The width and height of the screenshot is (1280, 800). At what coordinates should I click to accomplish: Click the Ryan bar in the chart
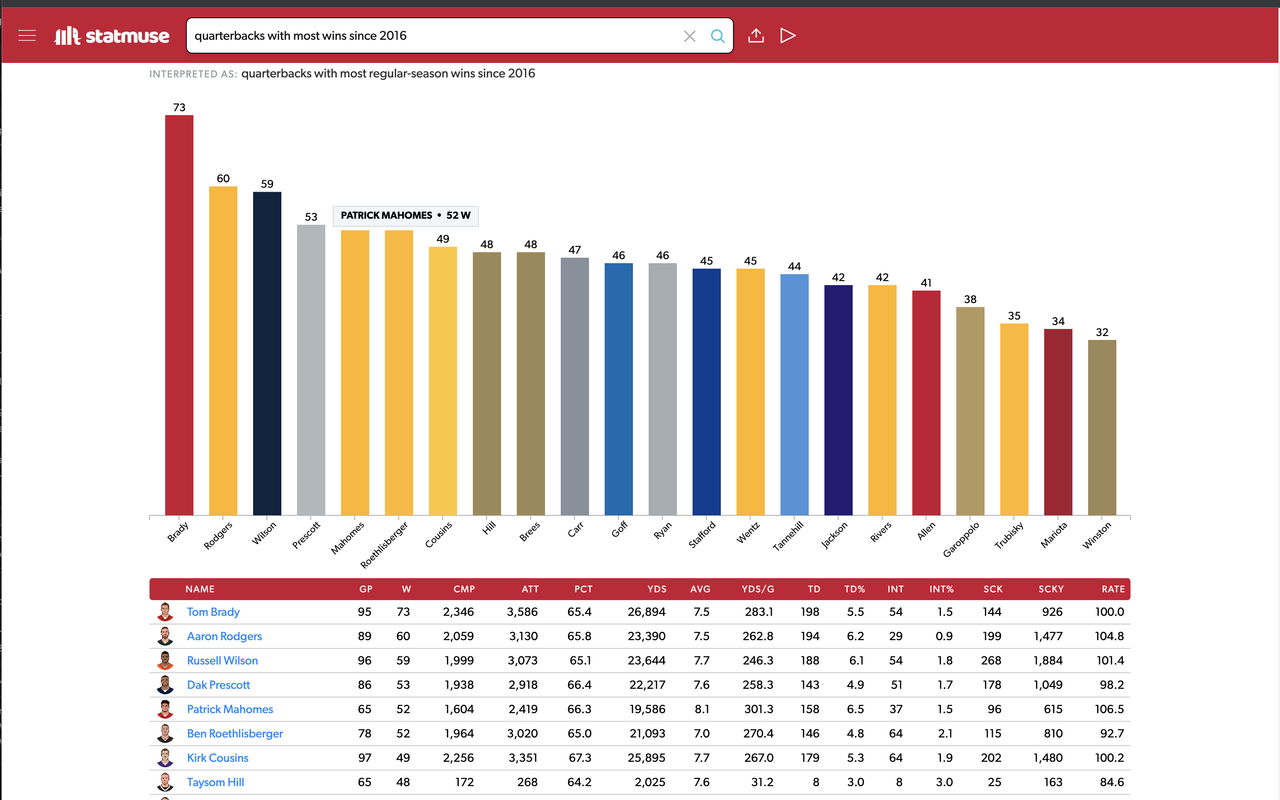coord(663,389)
